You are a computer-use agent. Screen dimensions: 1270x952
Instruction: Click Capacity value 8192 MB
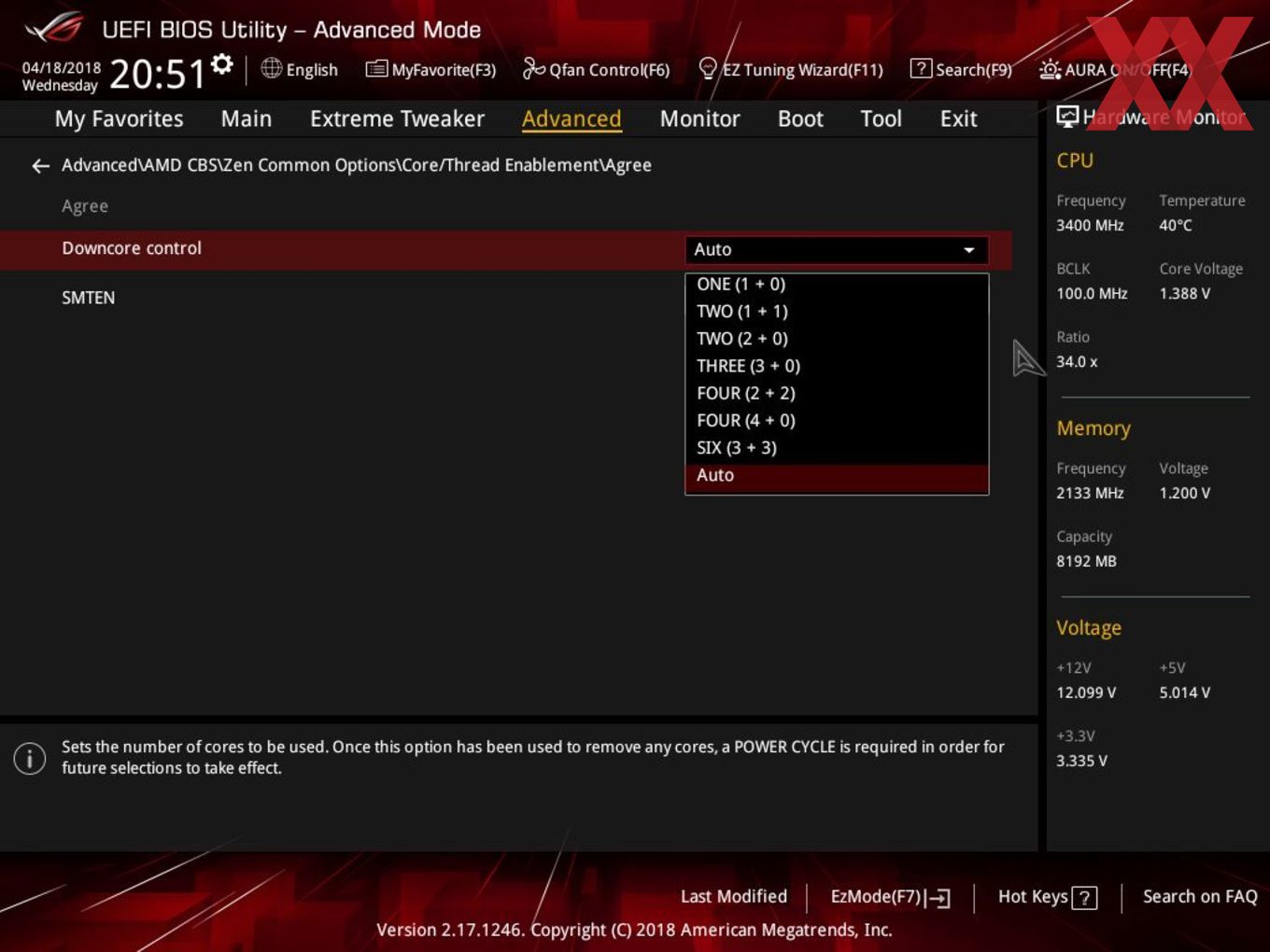pyautogui.click(x=1086, y=562)
